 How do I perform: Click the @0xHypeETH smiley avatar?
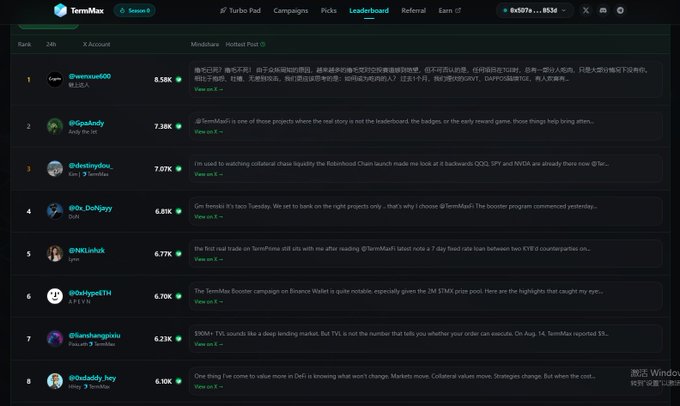(55, 296)
